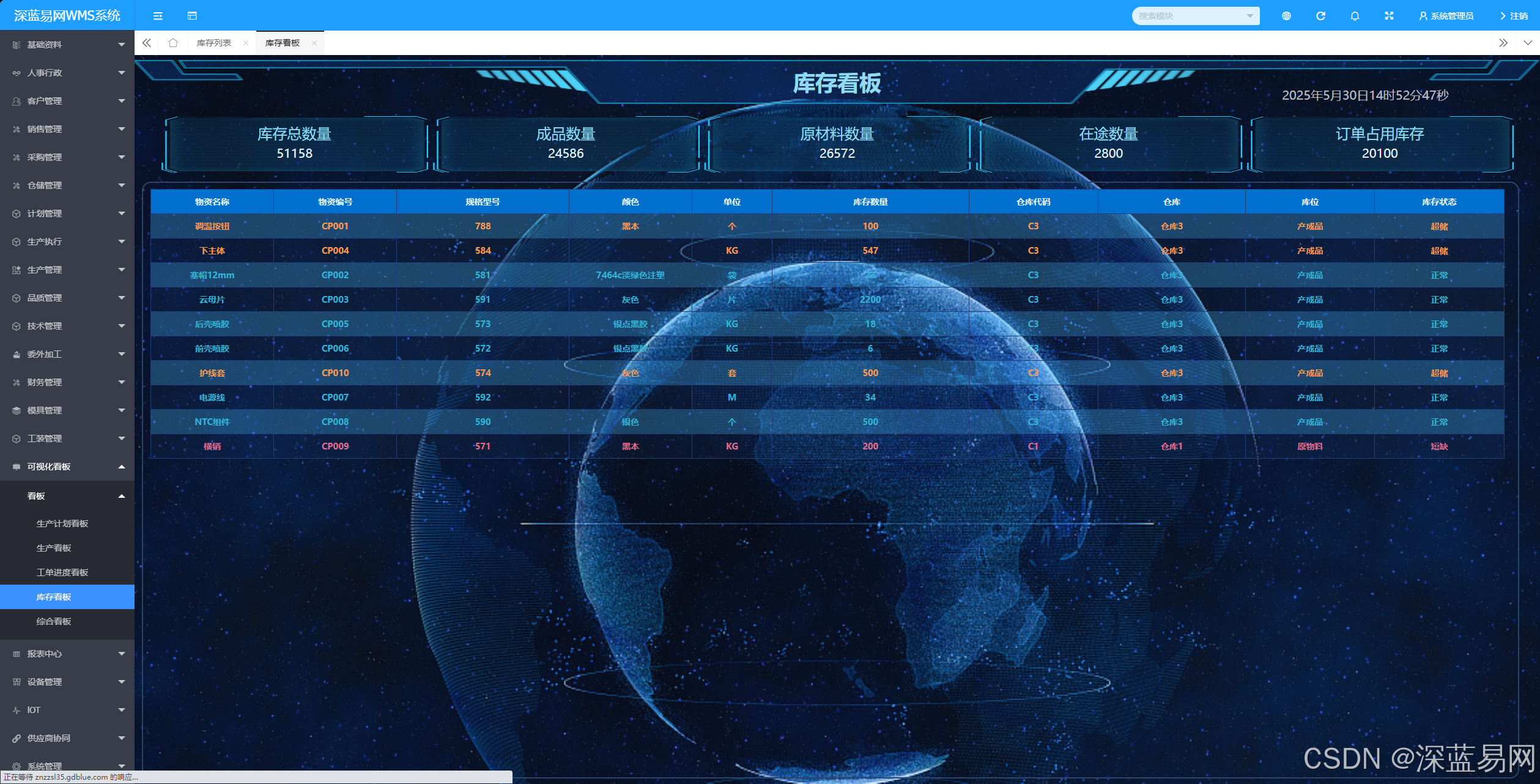Collapse the 可视化看板 menu section
This screenshot has height=784, width=1540.
click(67, 467)
